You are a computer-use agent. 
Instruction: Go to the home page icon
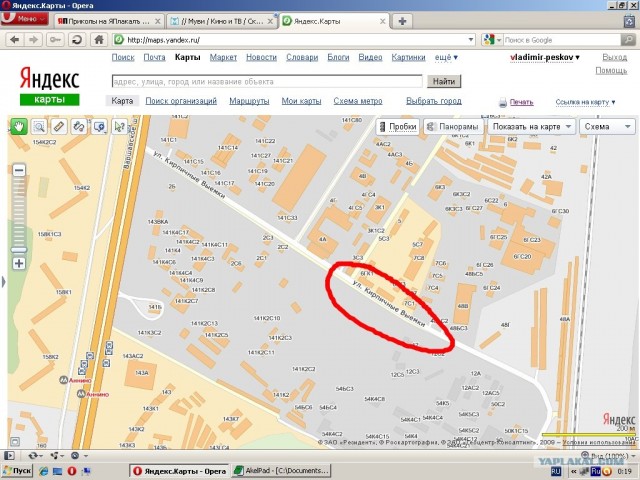tap(99, 40)
